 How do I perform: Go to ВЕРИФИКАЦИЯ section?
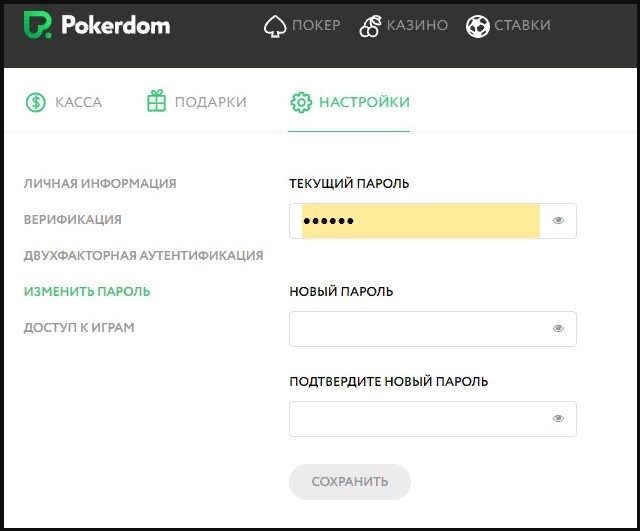click(73, 220)
